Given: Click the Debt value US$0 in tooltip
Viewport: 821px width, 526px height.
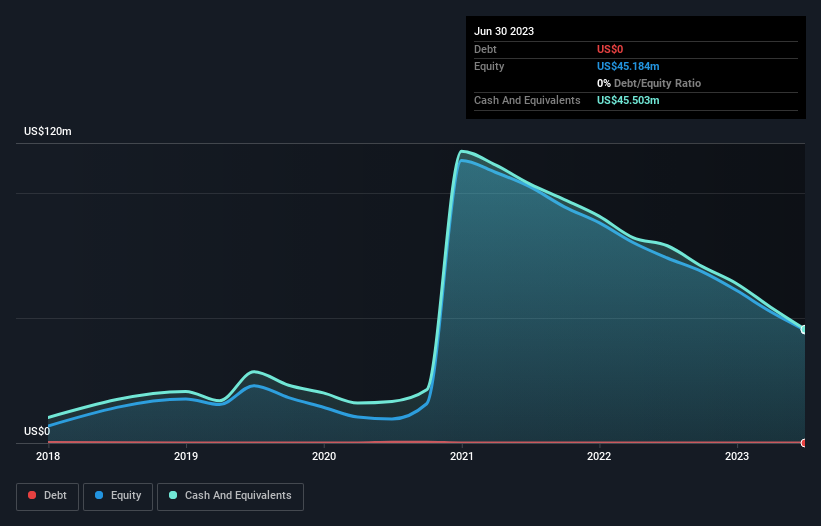Looking at the screenshot, I should click(x=610, y=49).
